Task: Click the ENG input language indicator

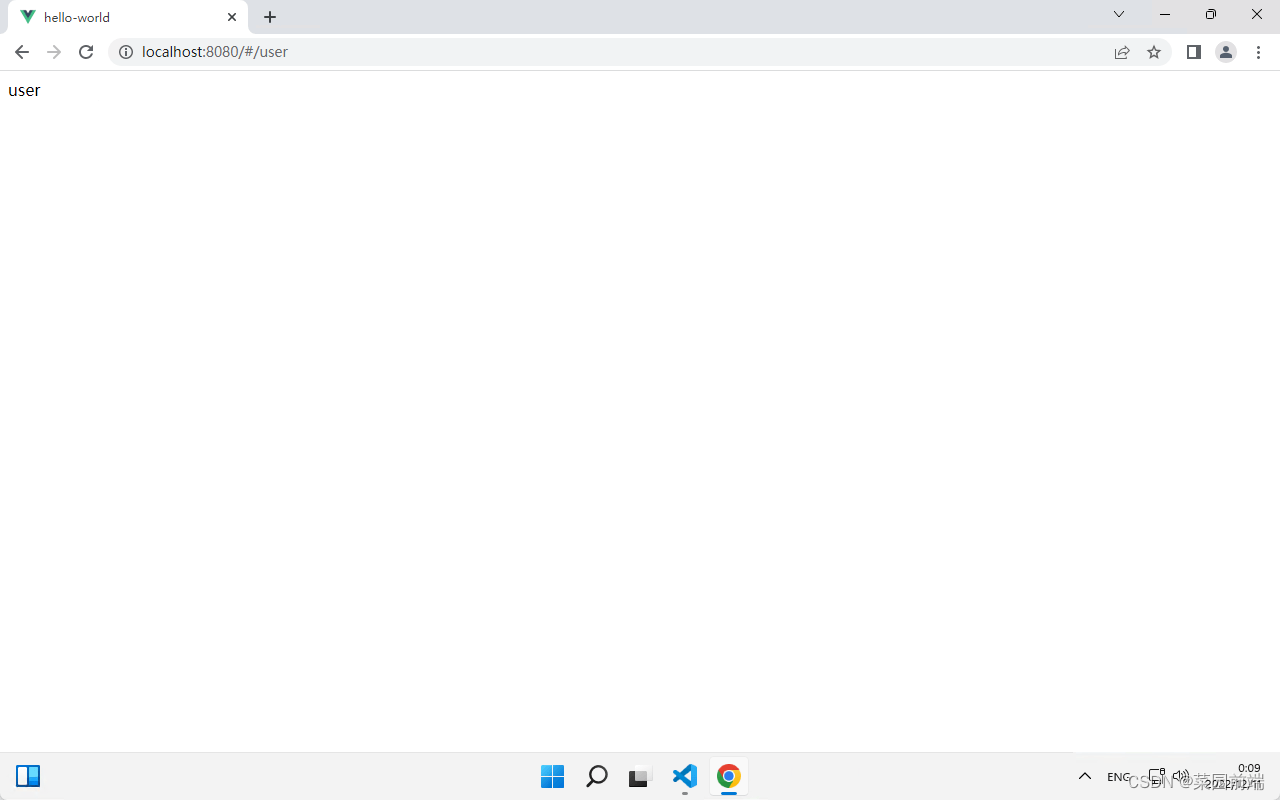Action: click(x=1119, y=777)
